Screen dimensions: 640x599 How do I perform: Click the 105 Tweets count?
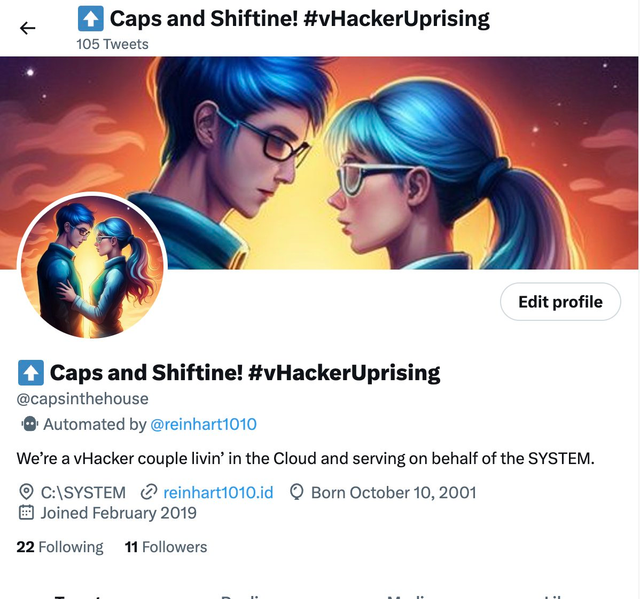112,44
